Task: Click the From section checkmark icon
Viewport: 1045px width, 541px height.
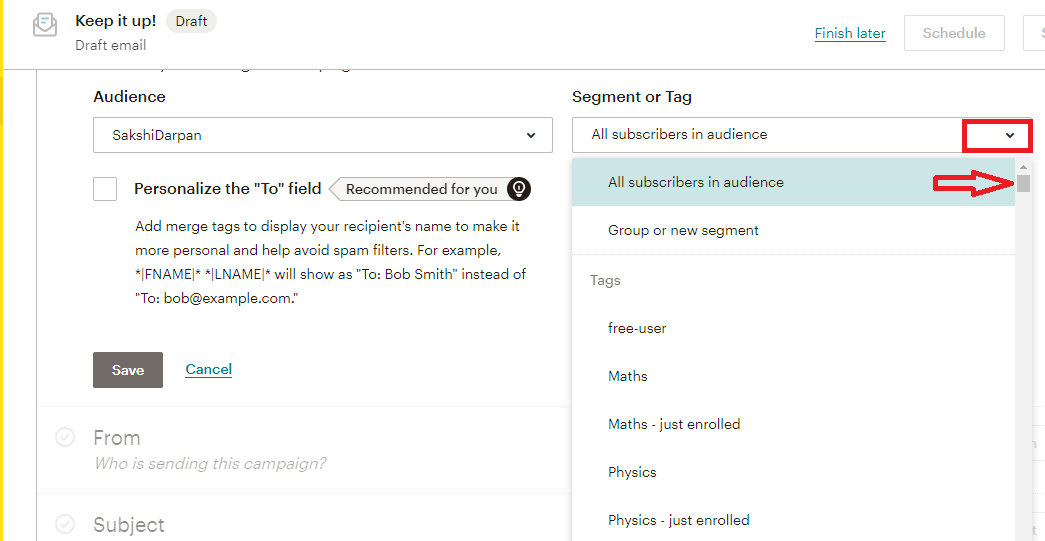Action: 65,437
